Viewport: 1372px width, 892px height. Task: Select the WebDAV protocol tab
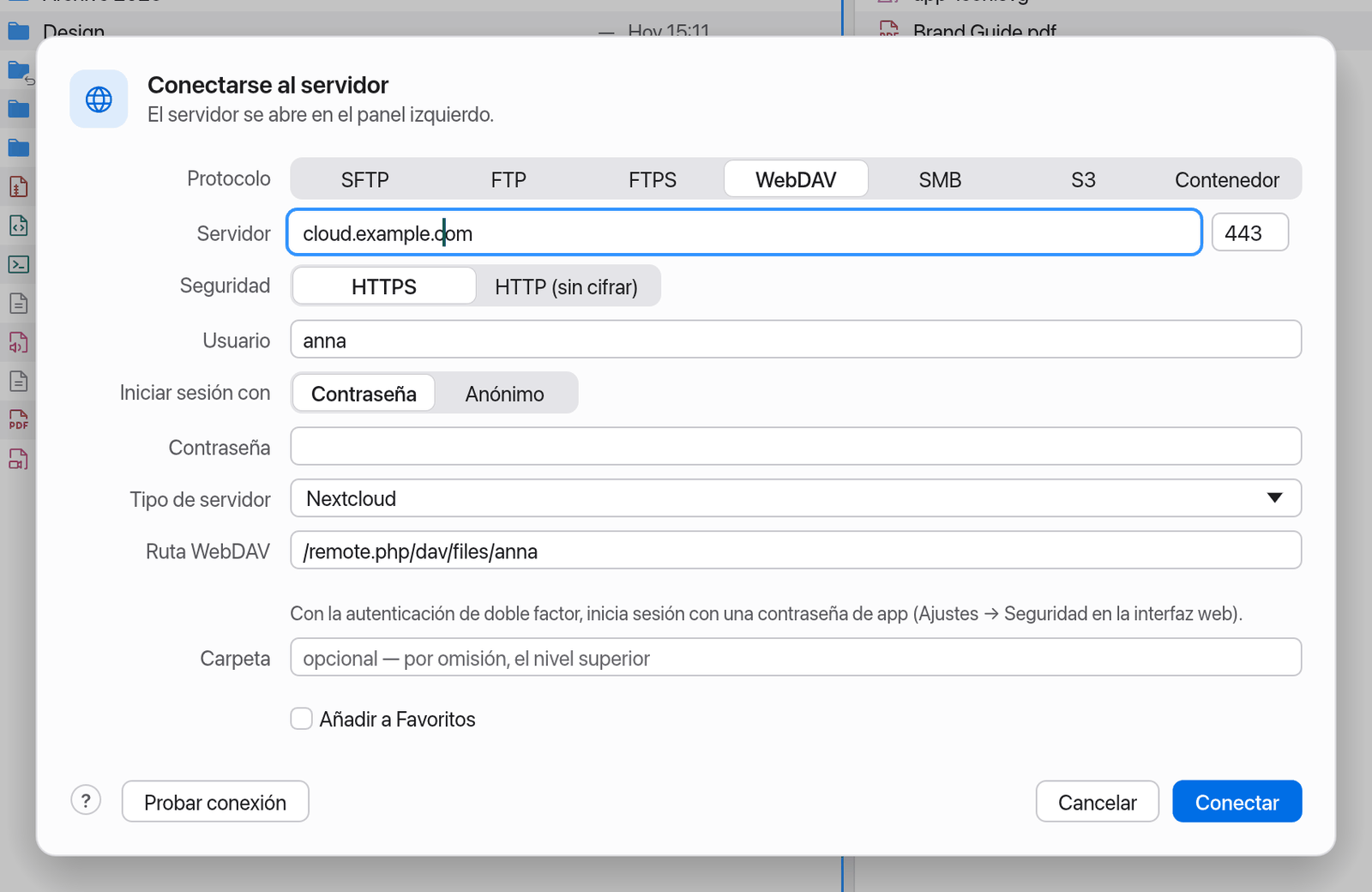pos(796,179)
